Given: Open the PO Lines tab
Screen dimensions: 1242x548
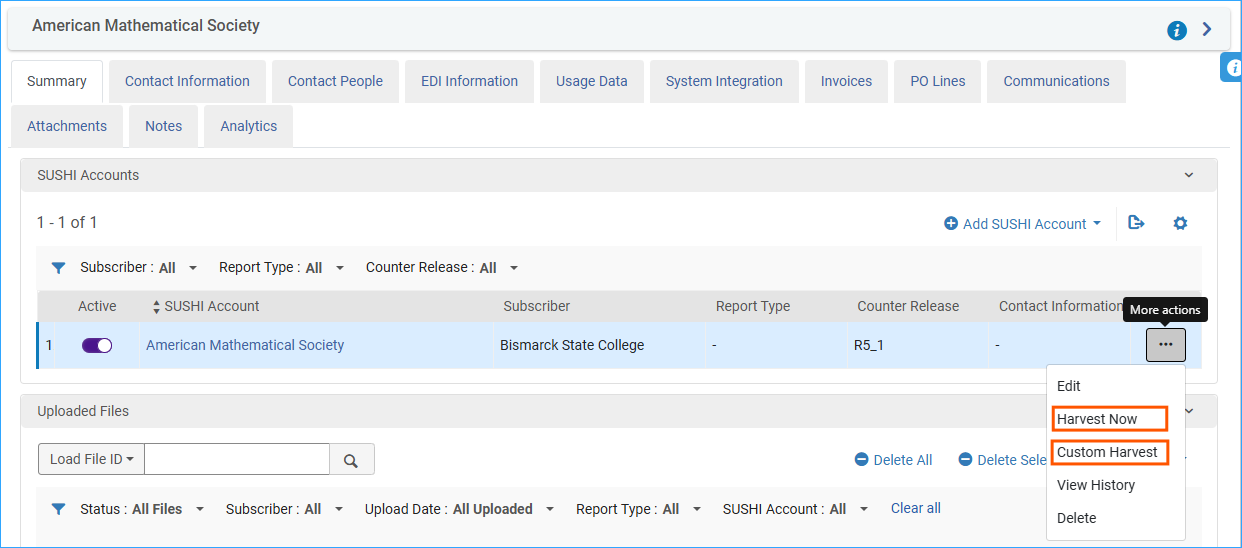Looking at the screenshot, I should [x=938, y=81].
